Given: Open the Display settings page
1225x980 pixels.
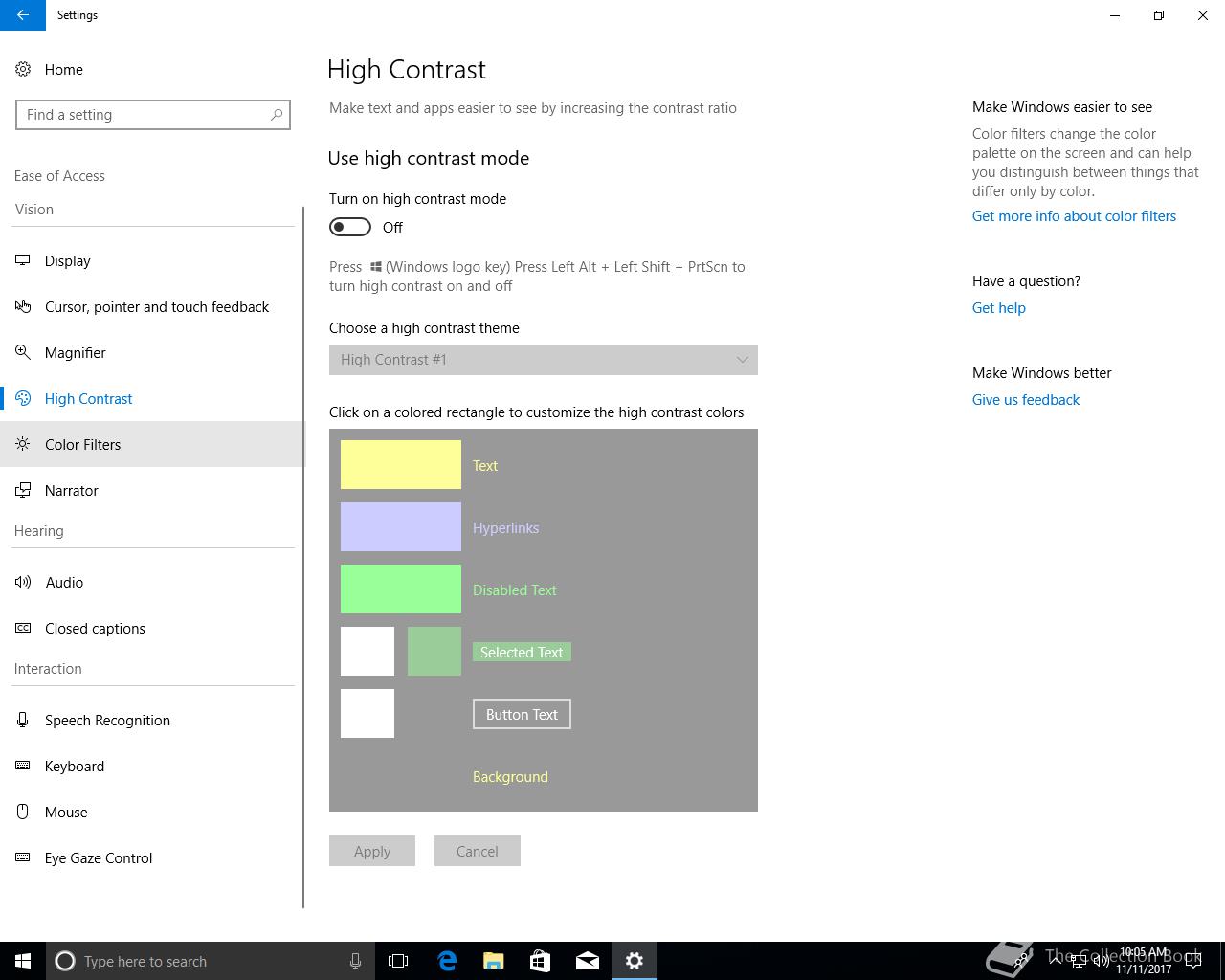Looking at the screenshot, I should pos(153,260).
